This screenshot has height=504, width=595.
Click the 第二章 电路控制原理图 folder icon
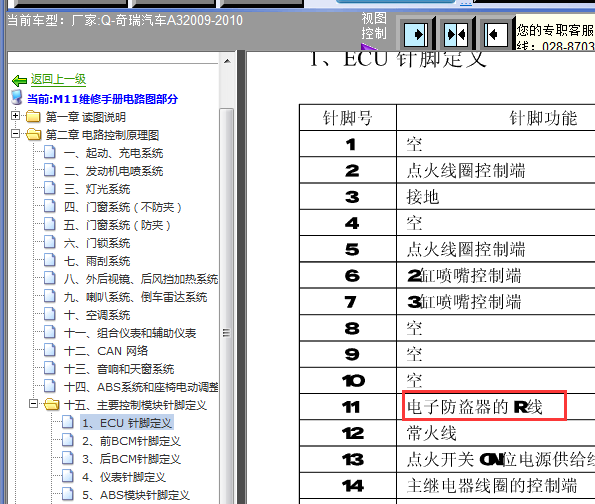(33, 134)
